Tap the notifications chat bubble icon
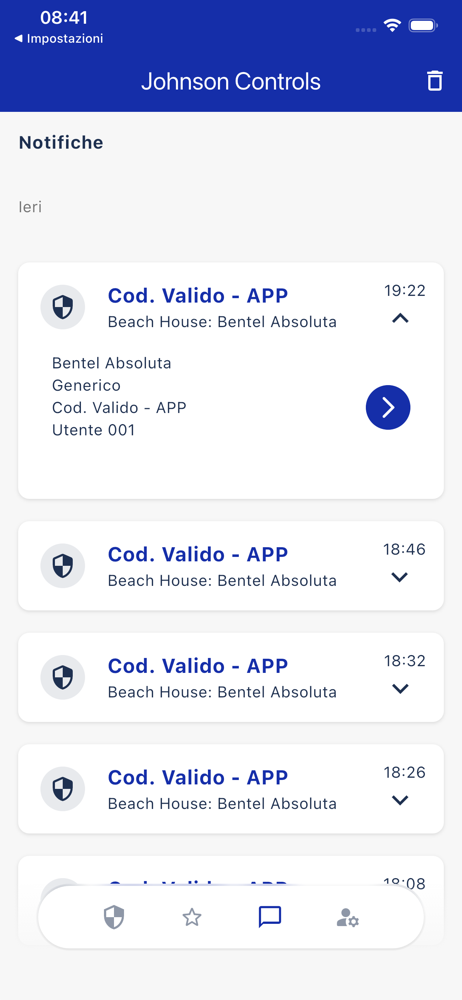Screen dimensions: 462x1000 point(270,918)
